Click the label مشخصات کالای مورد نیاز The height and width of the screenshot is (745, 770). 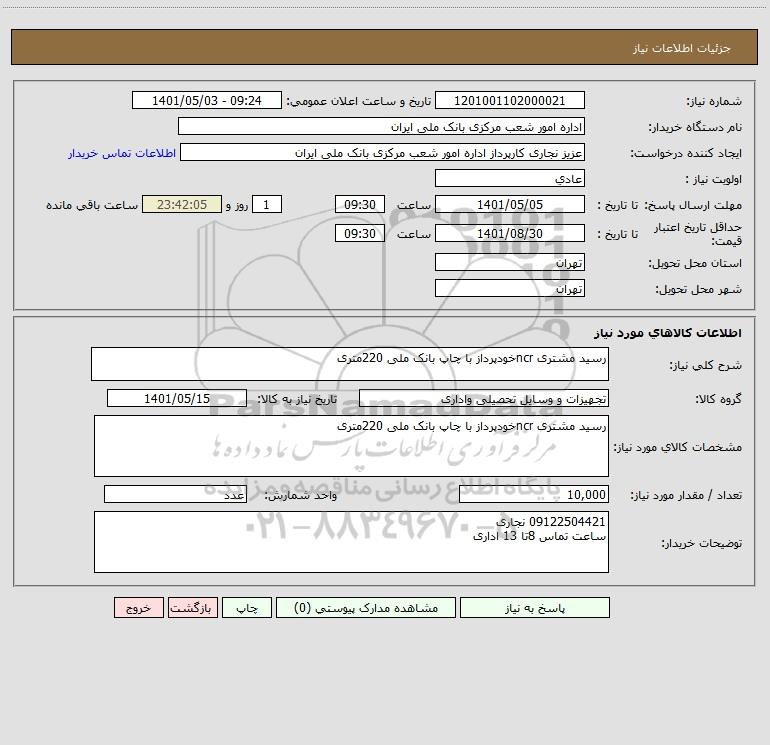(x=678, y=447)
